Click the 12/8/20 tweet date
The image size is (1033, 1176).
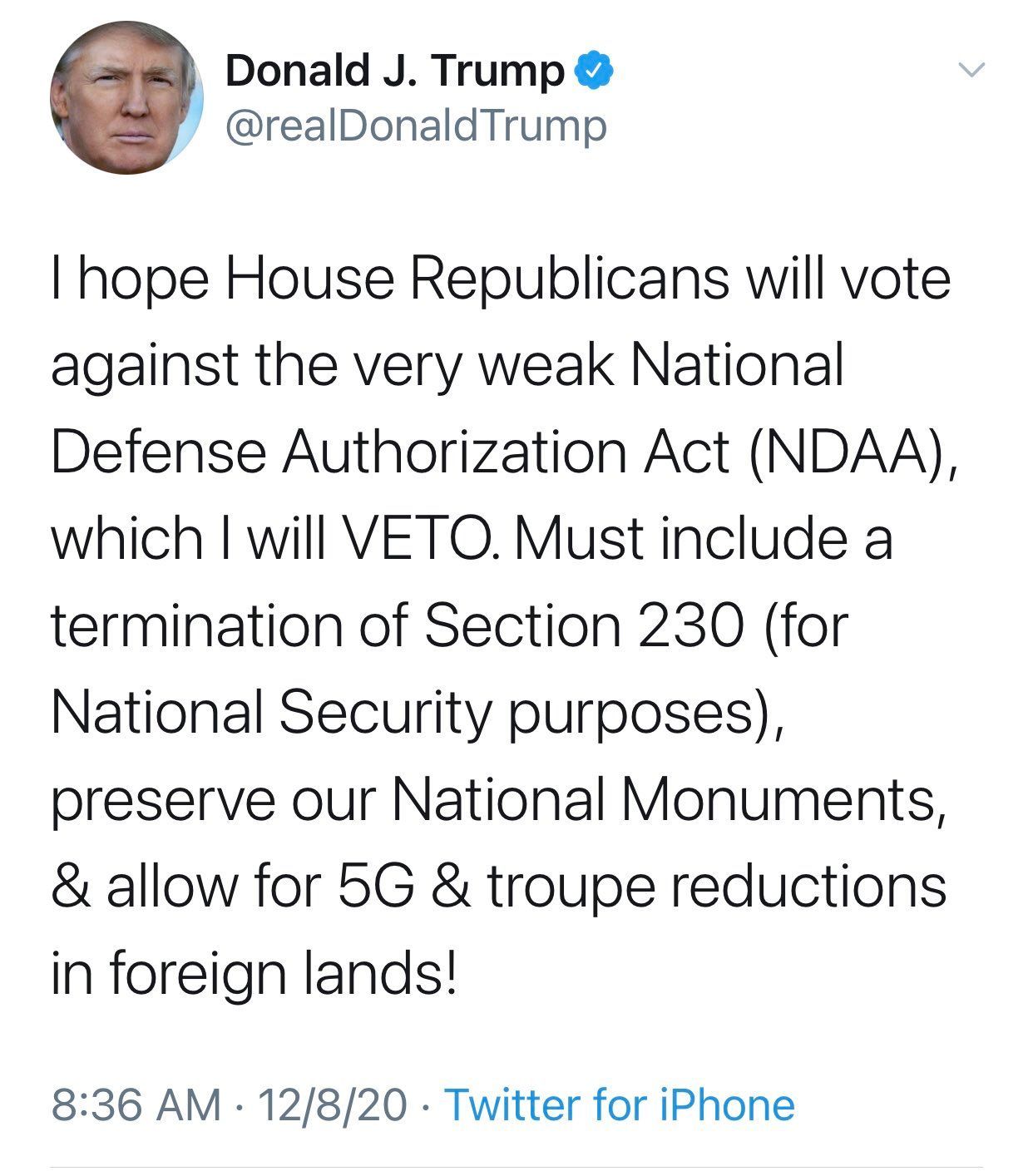(x=333, y=1104)
